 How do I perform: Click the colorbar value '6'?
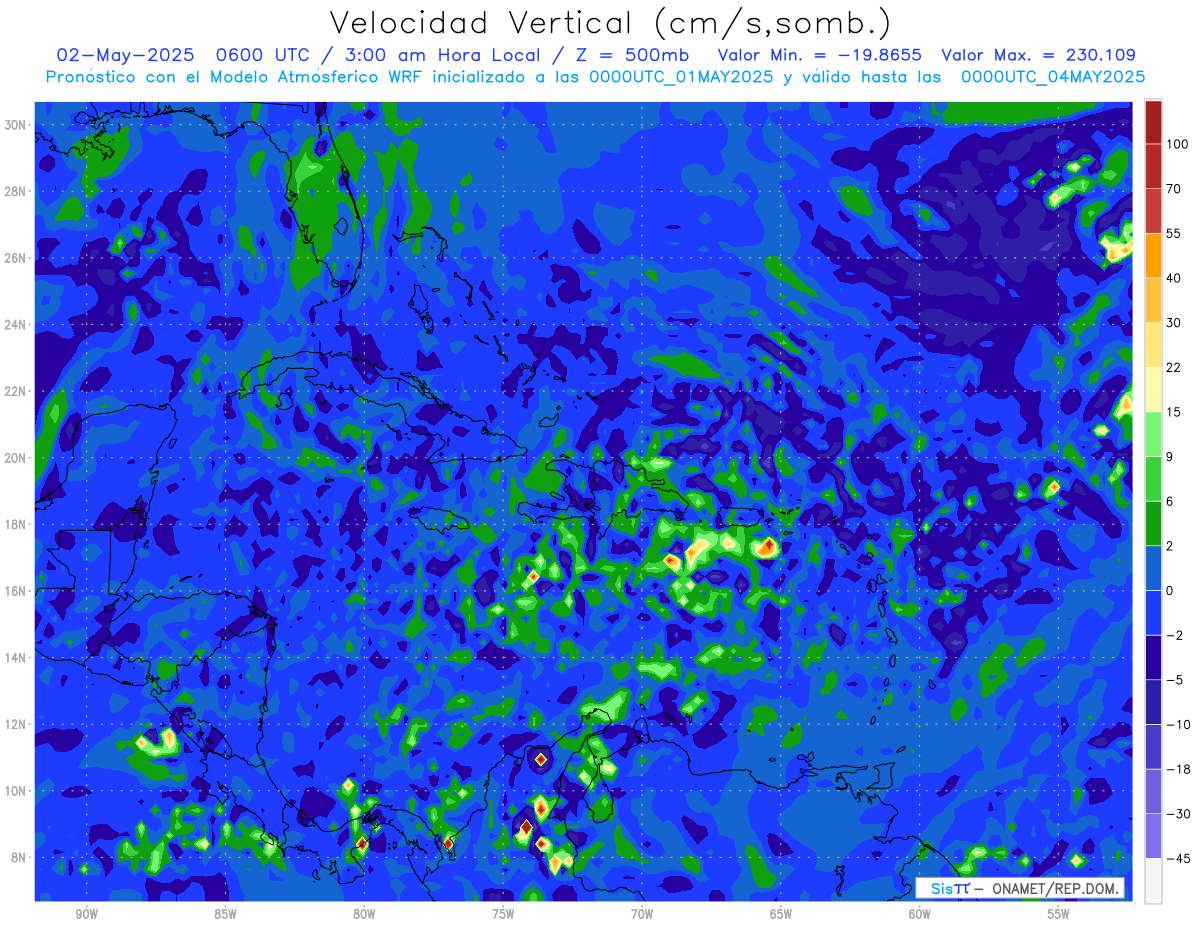1170,501
